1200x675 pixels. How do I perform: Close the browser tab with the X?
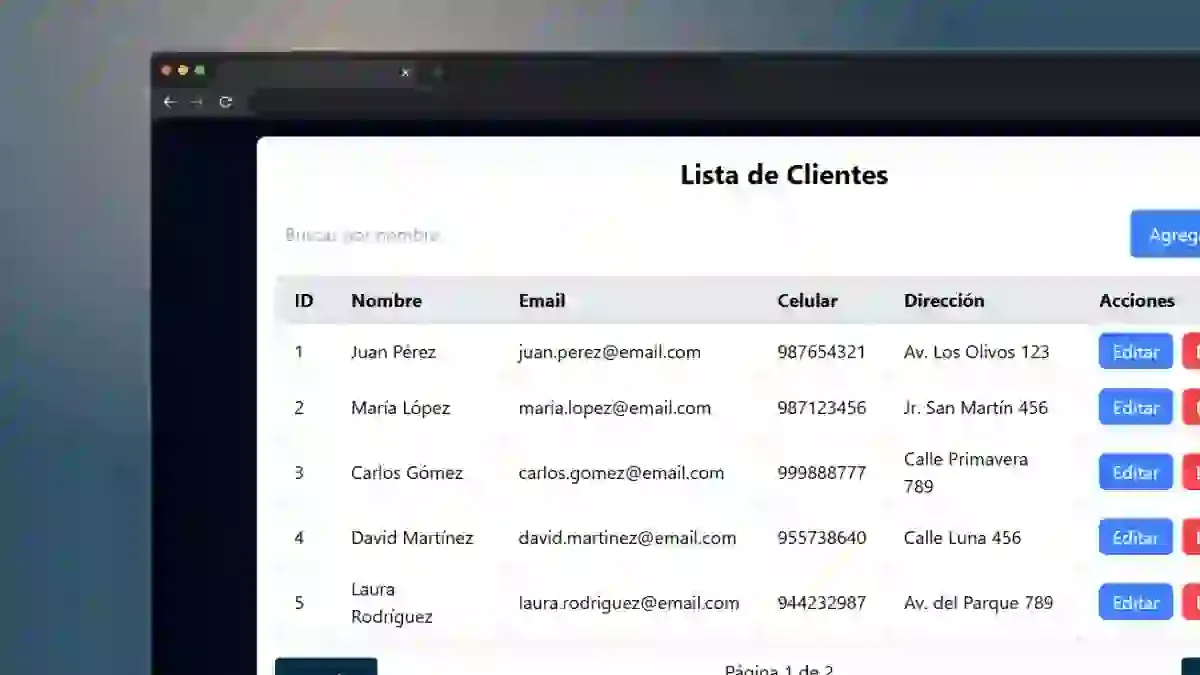click(405, 72)
